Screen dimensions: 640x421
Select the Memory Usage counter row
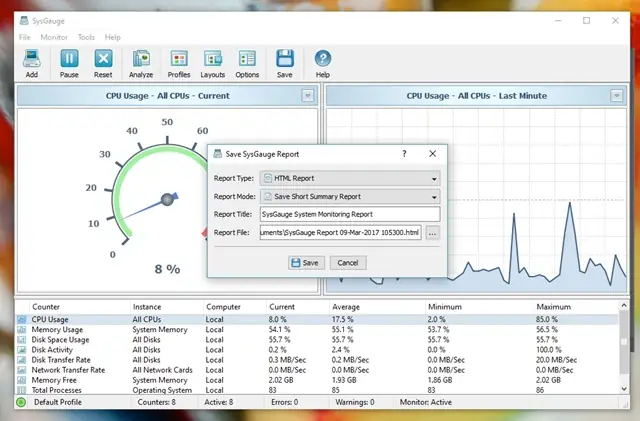(x=317, y=330)
